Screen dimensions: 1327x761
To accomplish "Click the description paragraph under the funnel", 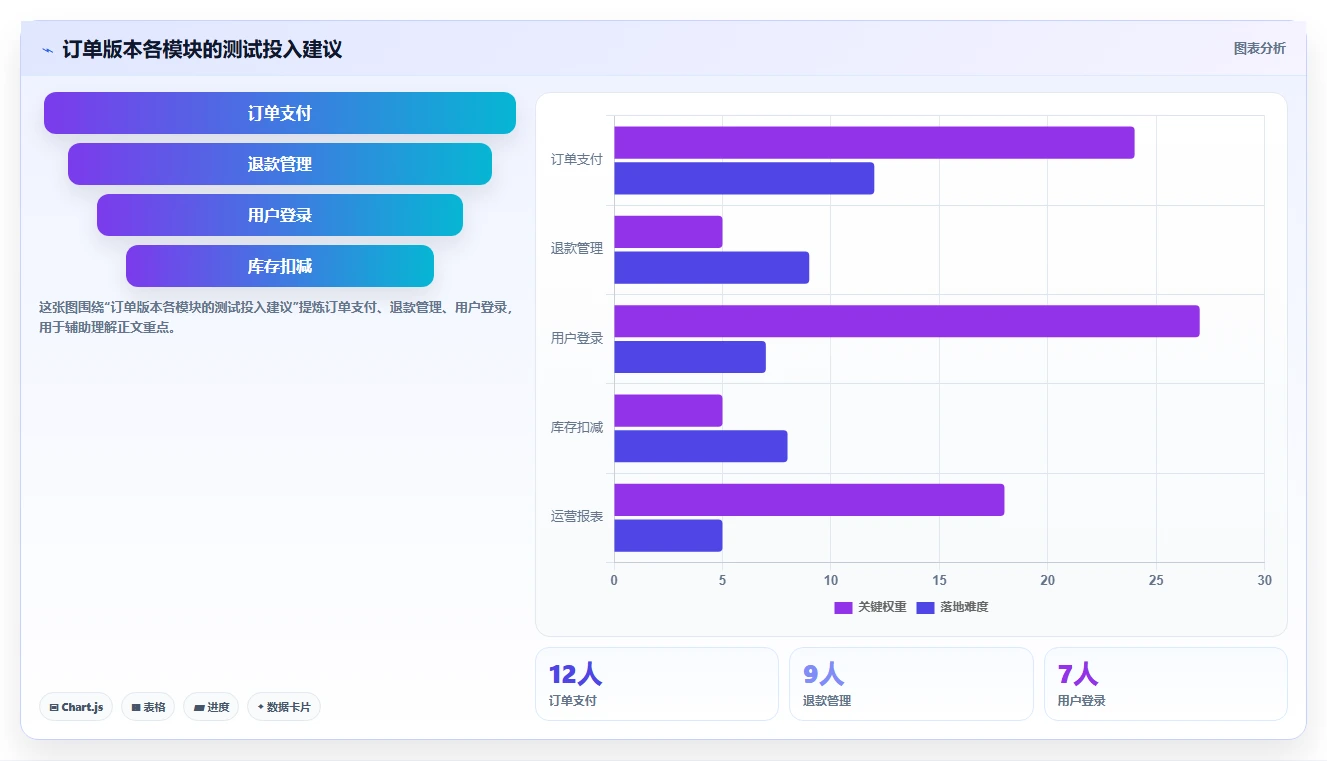I will [276, 317].
